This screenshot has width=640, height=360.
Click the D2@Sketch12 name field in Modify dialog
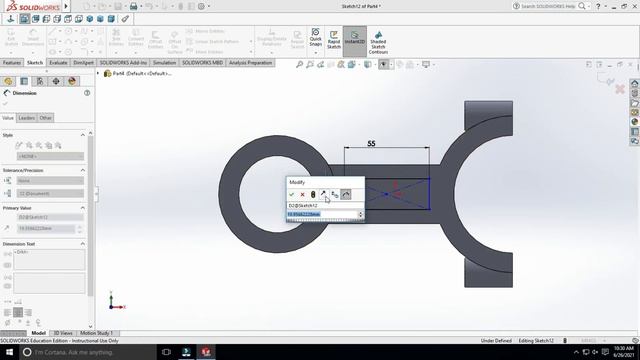tap(325, 206)
